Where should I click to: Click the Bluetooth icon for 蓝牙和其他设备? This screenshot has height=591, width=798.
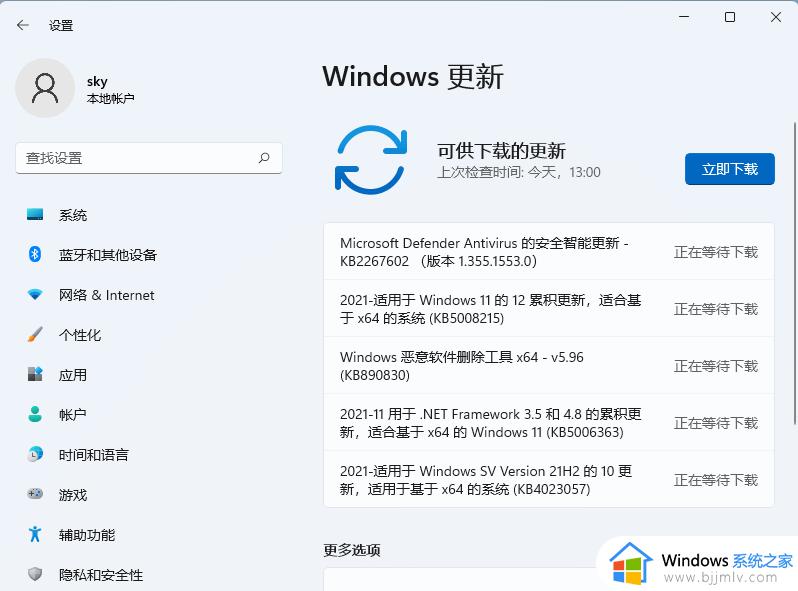(35, 254)
